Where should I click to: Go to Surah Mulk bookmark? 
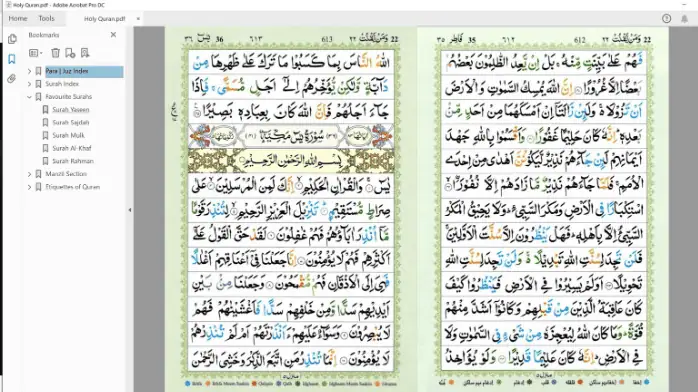(x=68, y=135)
